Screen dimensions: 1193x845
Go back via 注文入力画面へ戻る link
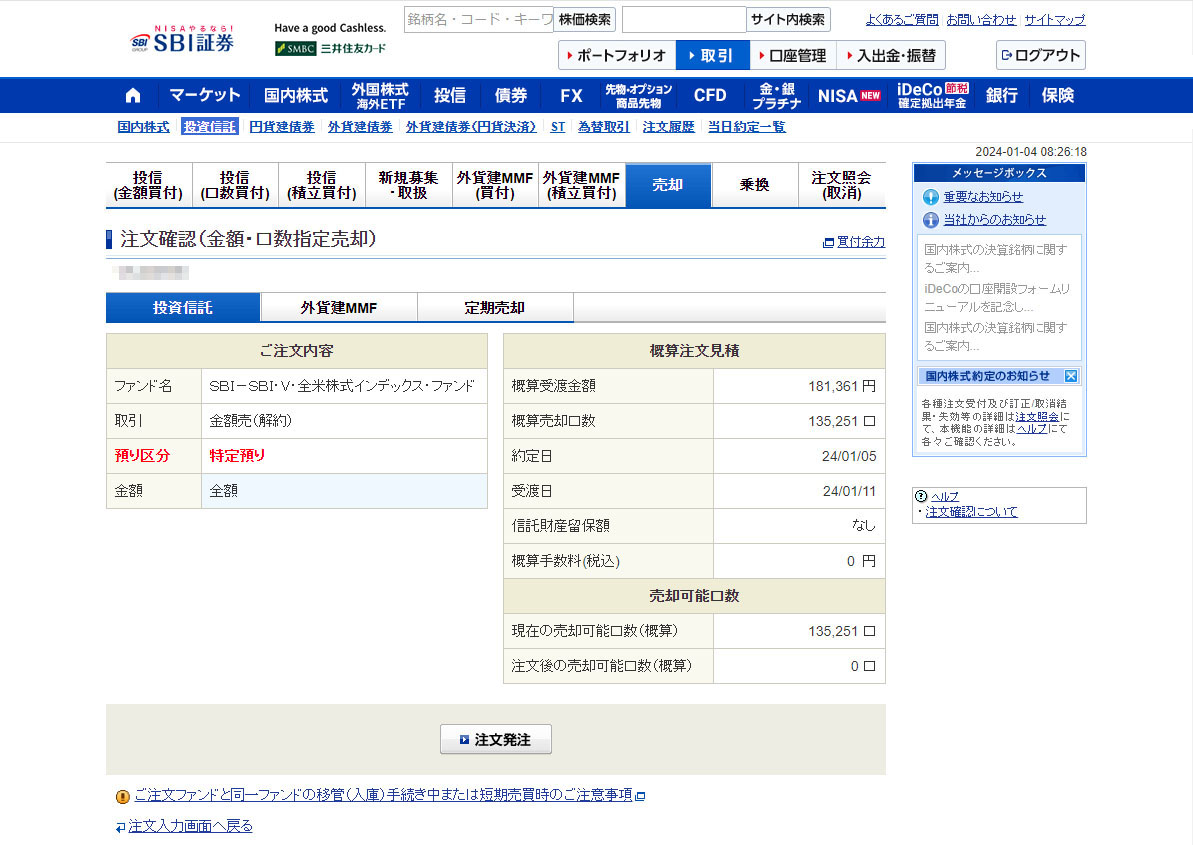point(190,826)
